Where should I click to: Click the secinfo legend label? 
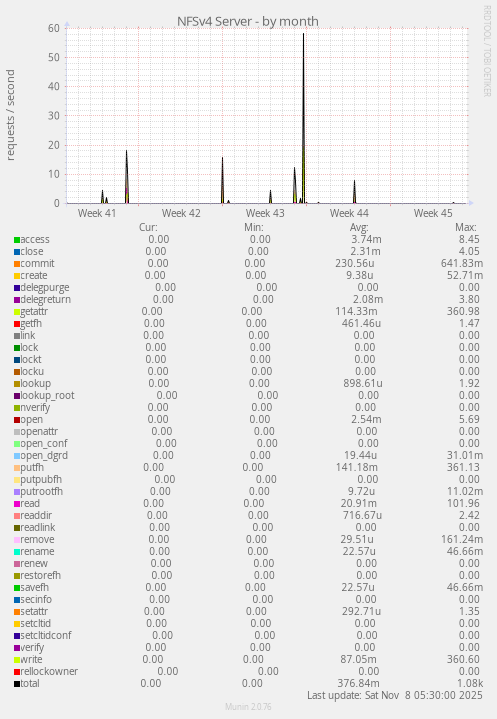[36, 599]
